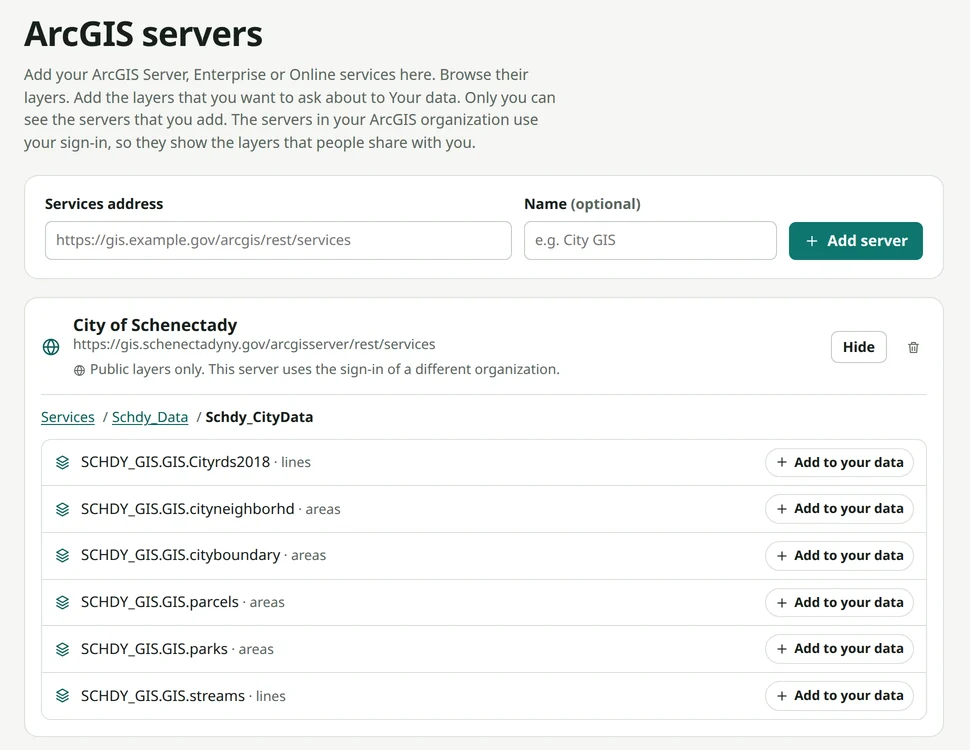Add cityneighborhd layer to your data
970x750 pixels.
click(839, 509)
